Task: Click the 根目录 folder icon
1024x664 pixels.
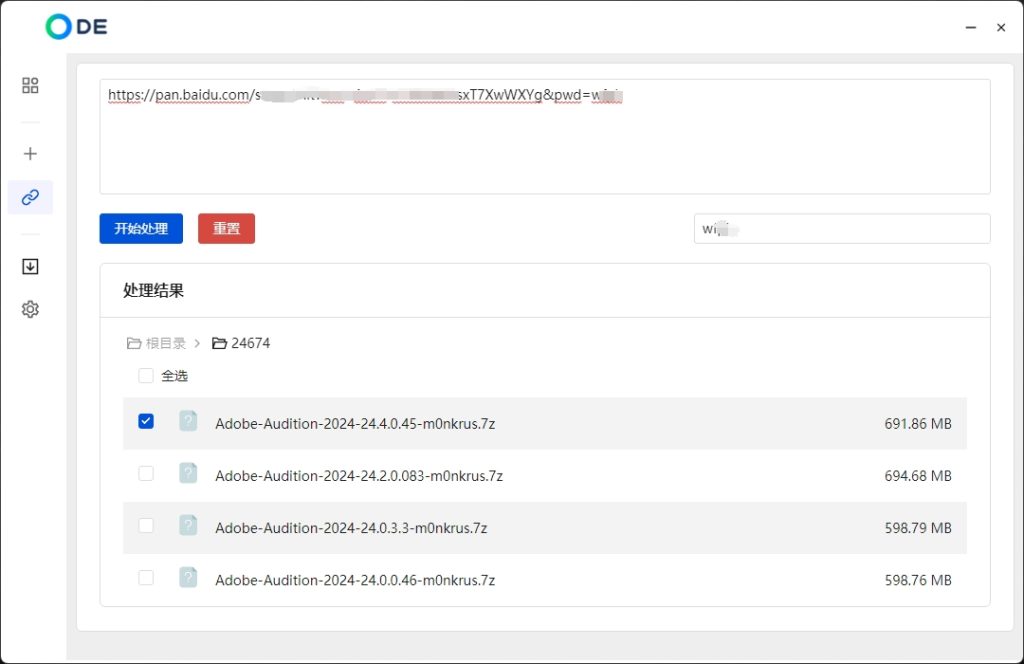Action: click(134, 343)
